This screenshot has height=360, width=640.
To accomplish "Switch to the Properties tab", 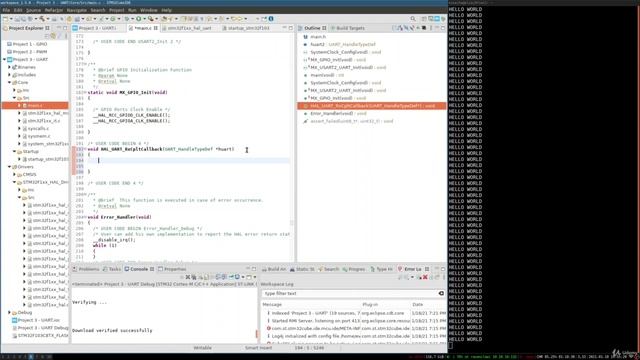I will [172, 269].
